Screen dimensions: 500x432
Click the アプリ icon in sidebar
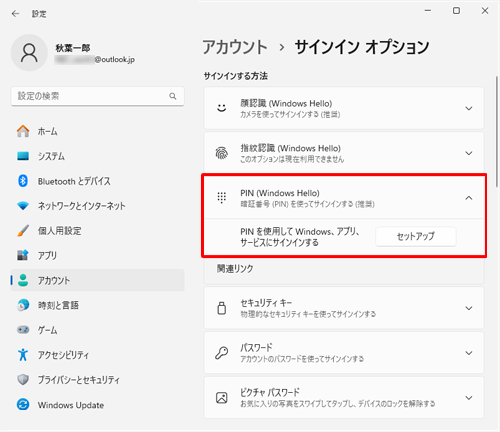click(x=23, y=255)
